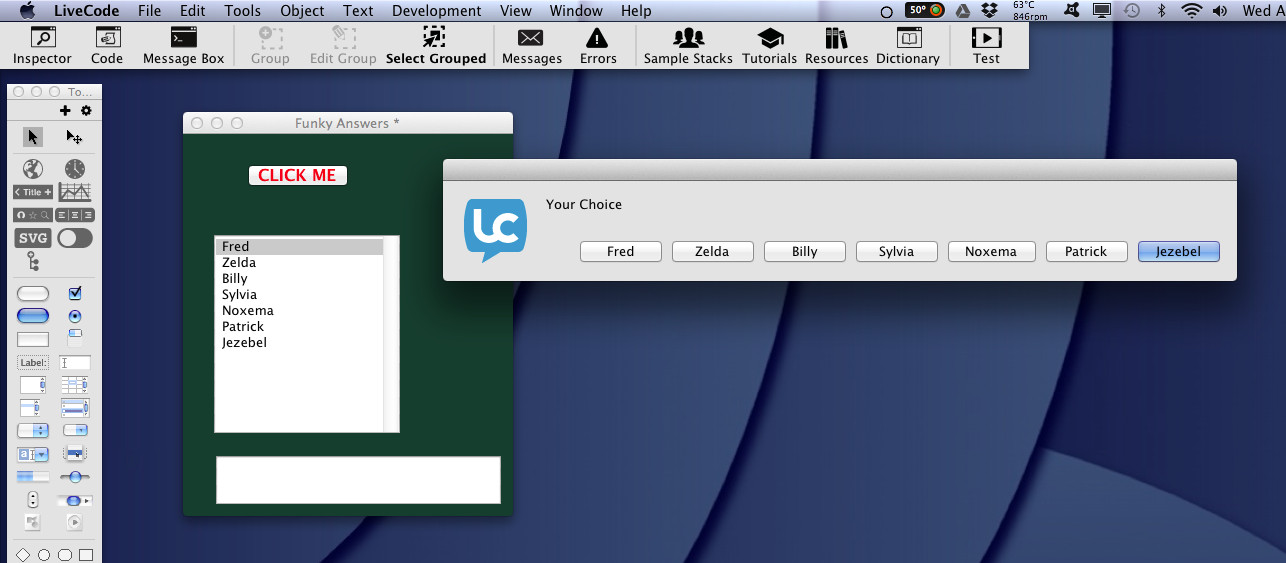This screenshot has height=563, width=1286.
Task: Choose Patrick button in Your Choice dialog
Action: 1086,252
